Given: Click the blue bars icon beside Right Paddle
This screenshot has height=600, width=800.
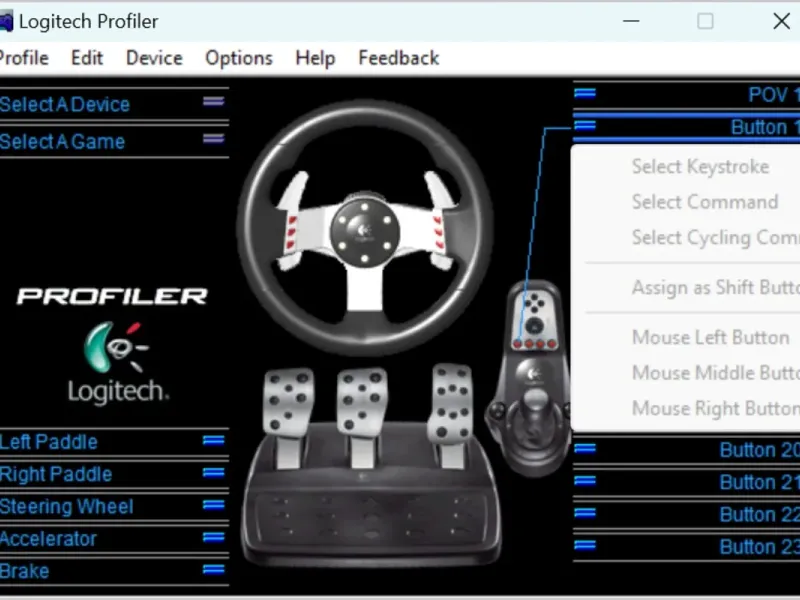Looking at the screenshot, I should point(213,473).
